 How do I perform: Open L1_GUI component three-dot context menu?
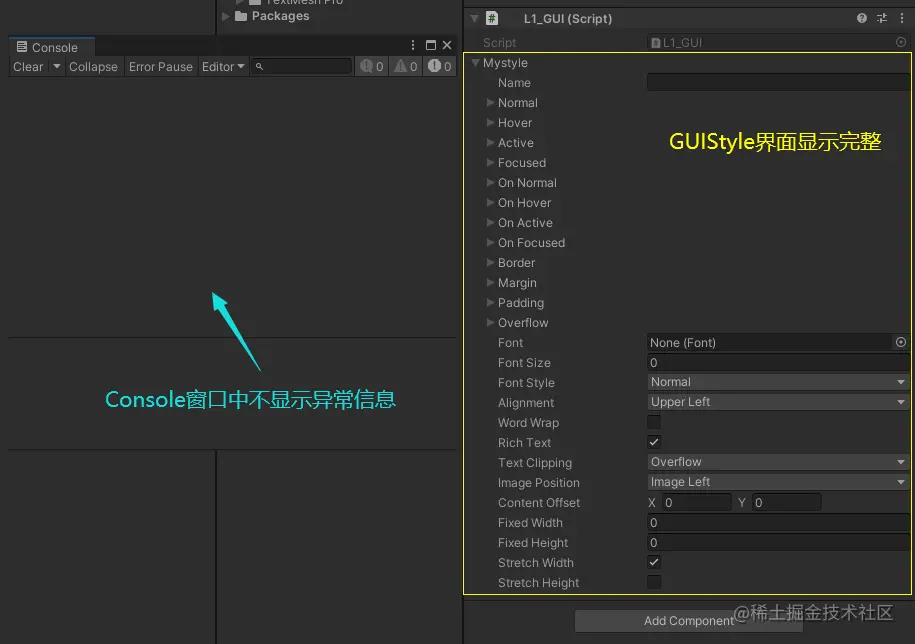[x=902, y=18]
